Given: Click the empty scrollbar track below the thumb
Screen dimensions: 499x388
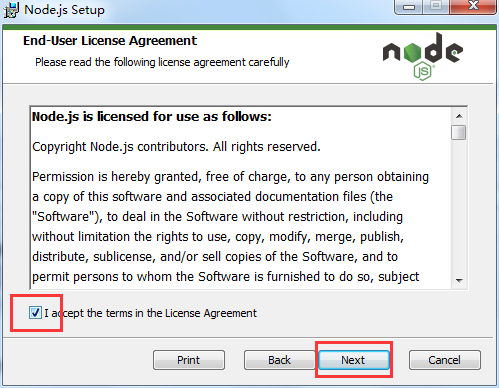Looking at the screenshot, I should pos(459,207).
